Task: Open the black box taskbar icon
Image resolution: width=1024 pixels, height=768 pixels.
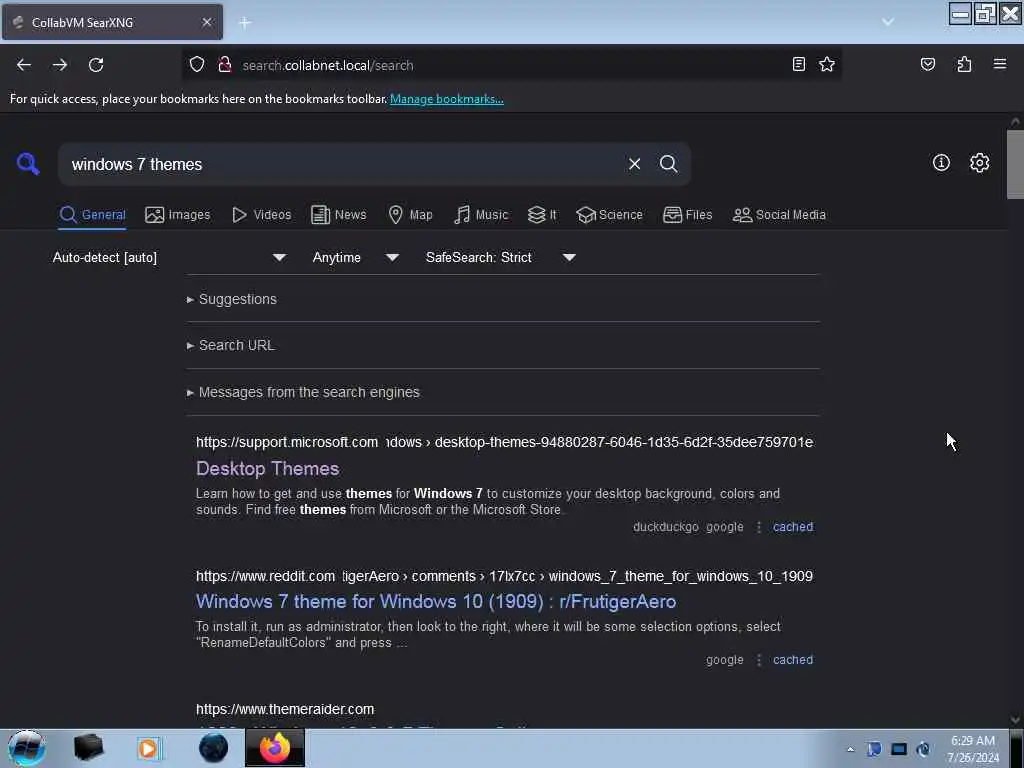Action: coord(88,748)
